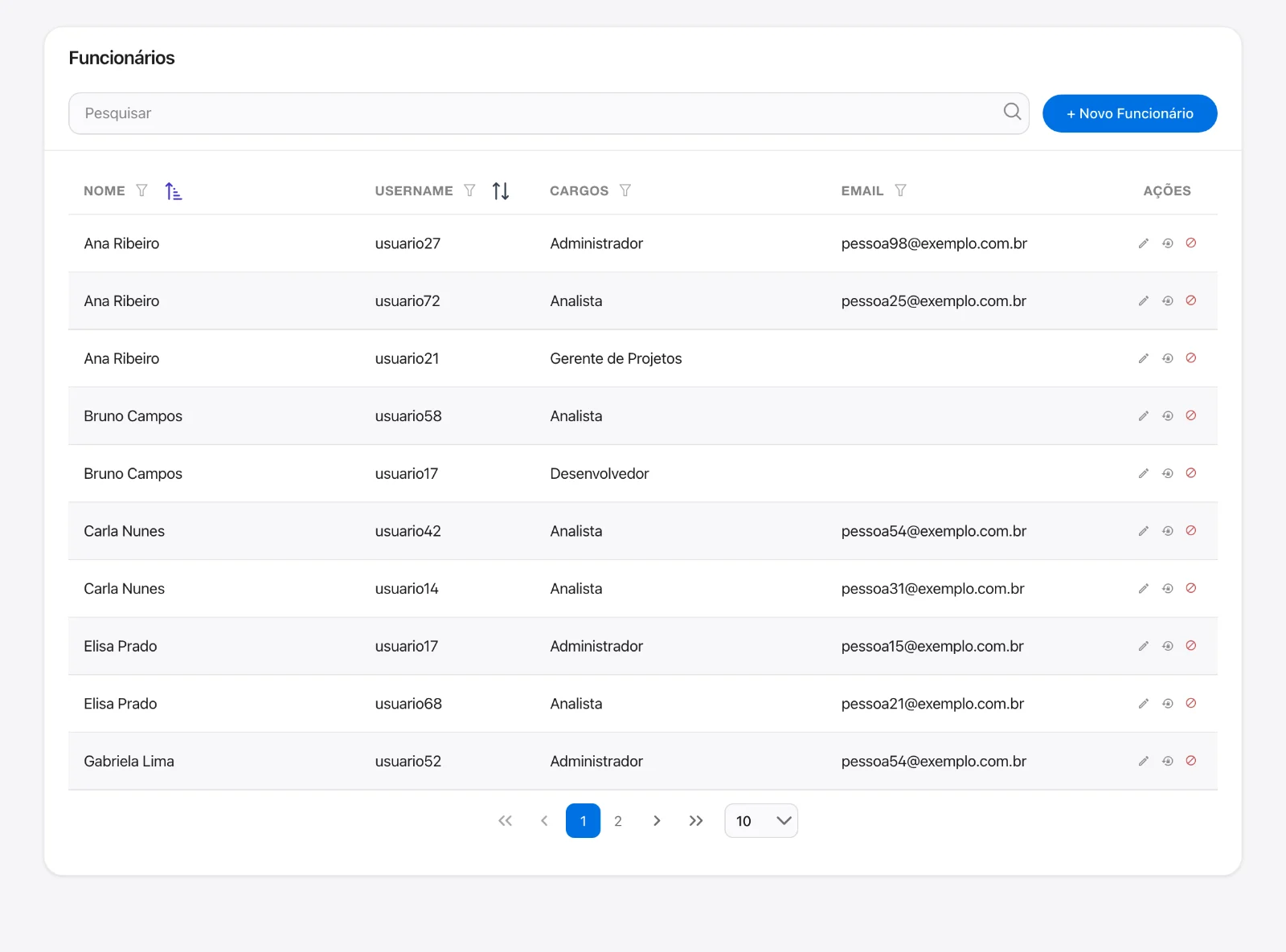This screenshot has height=952, width=1286.
Task: Toggle sorting on the Username column
Action: coord(501,191)
